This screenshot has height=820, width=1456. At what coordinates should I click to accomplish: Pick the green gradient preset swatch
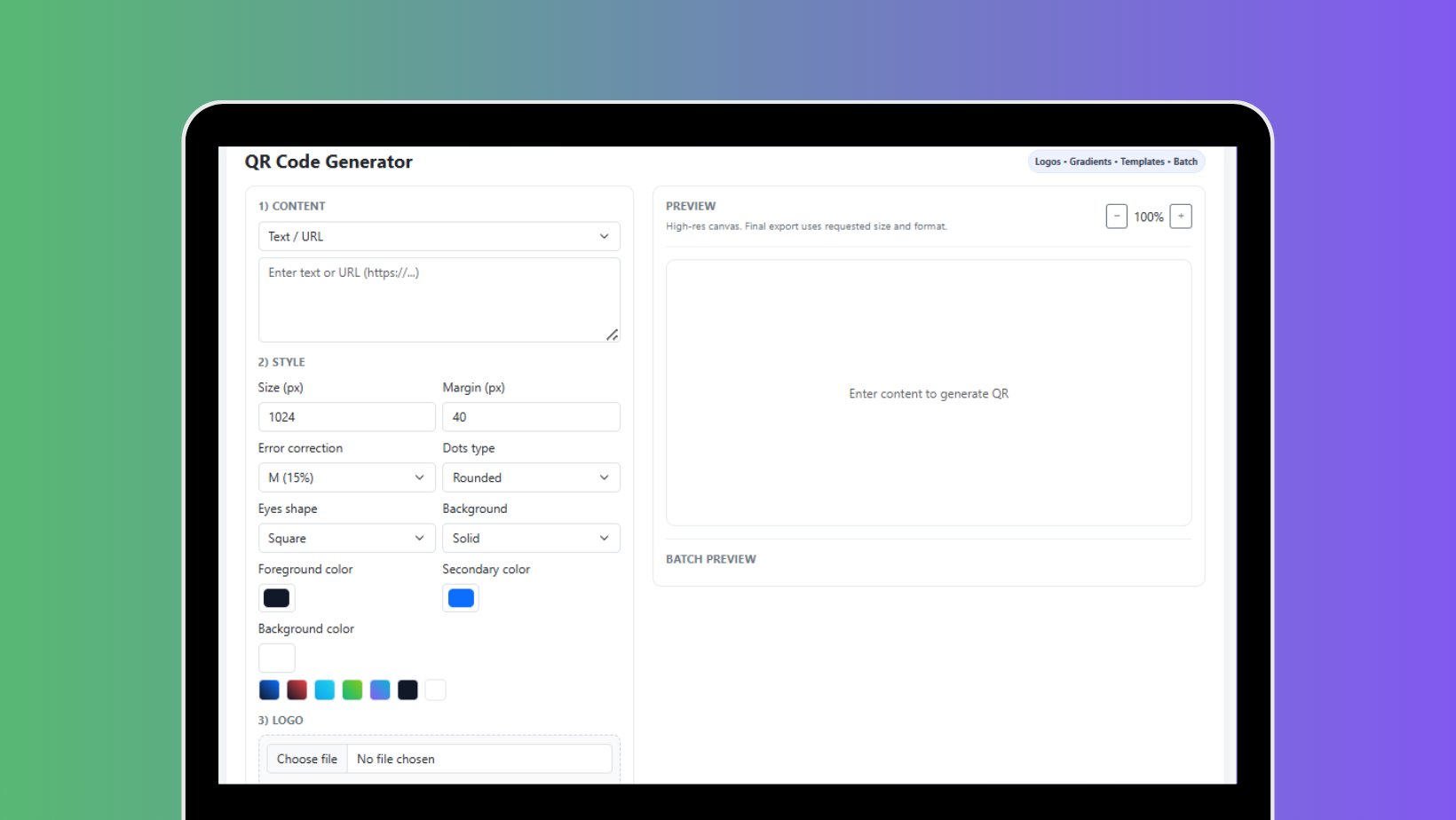click(x=352, y=690)
